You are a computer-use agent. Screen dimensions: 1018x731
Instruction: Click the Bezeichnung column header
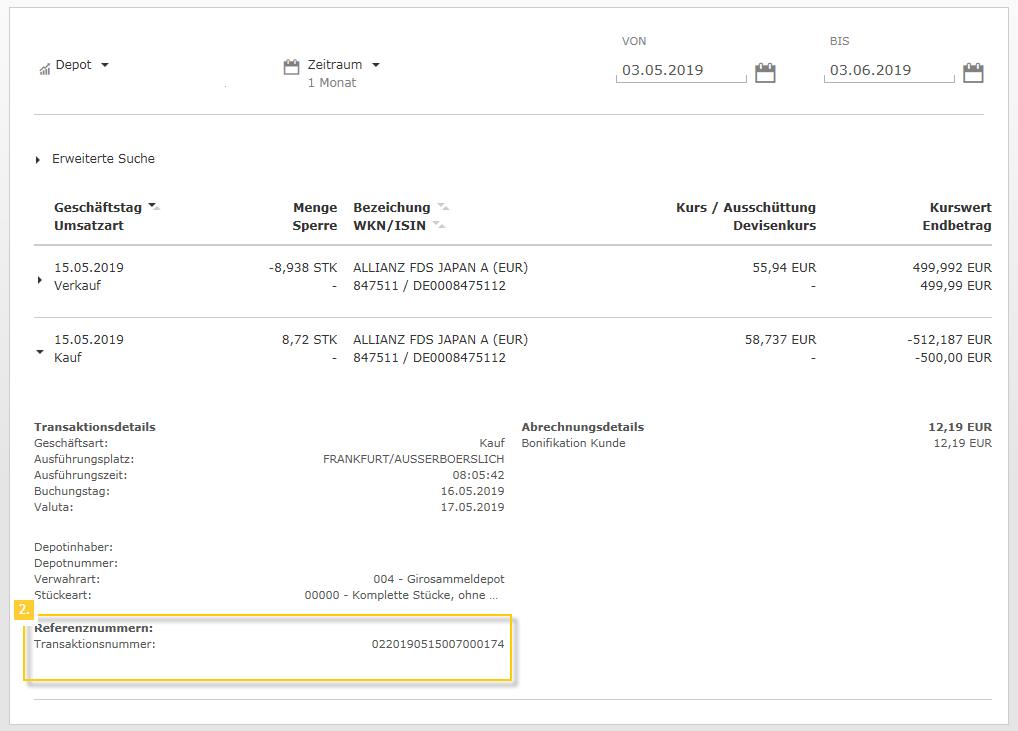coord(391,208)
